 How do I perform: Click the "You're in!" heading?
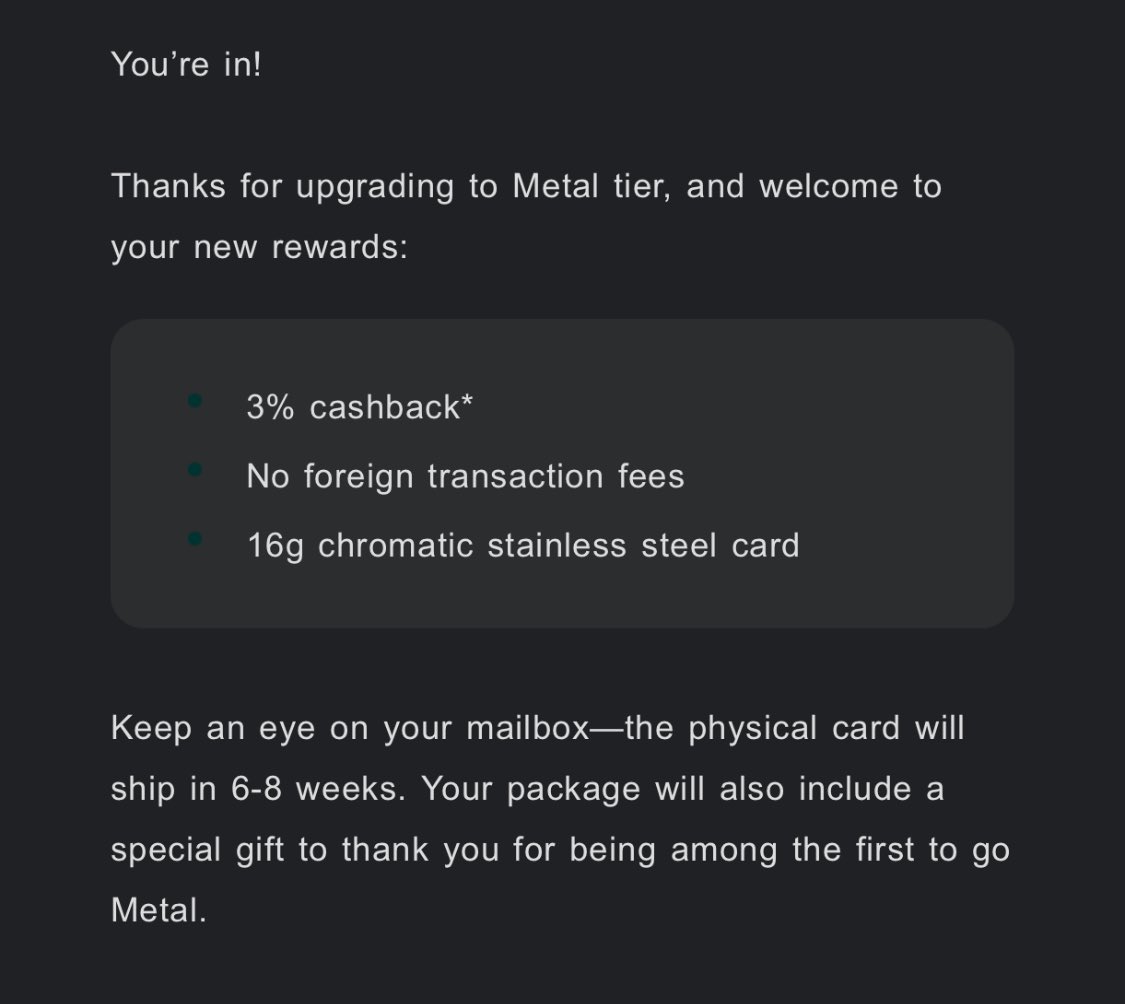pyautogui.click(x=186, y=65)
